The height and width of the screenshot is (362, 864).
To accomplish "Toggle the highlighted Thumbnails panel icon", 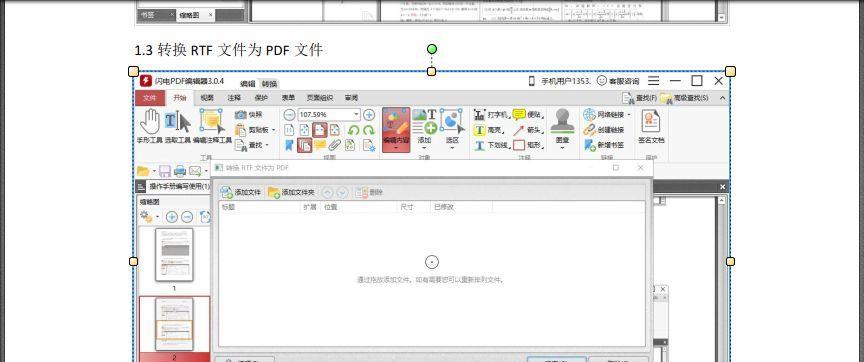I will [x=305, y=145].
